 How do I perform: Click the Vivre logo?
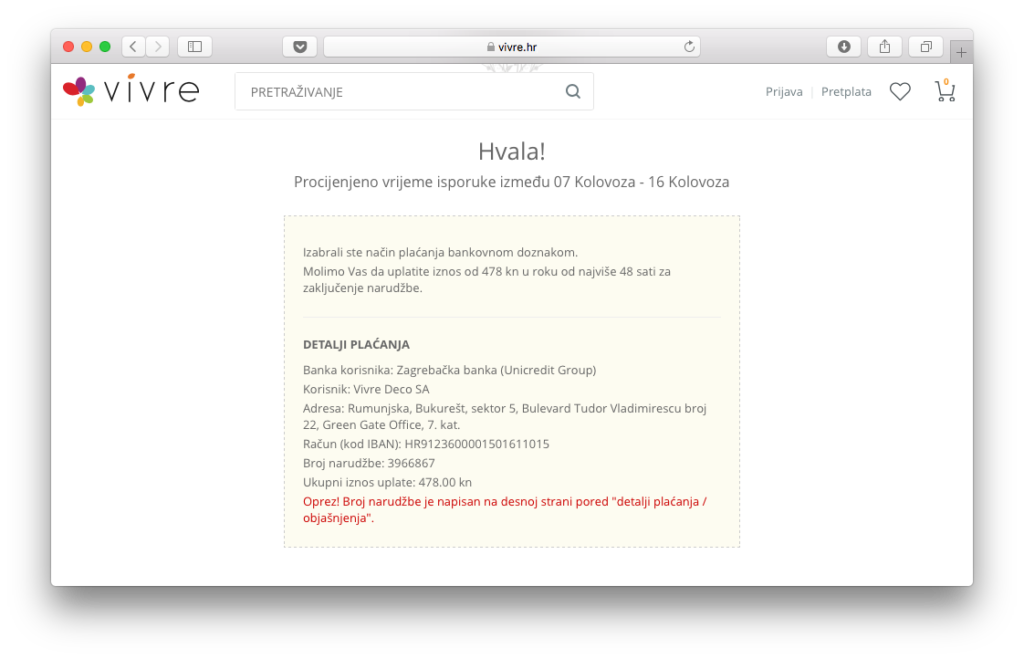pyautogui.click(x=131, y=91)
